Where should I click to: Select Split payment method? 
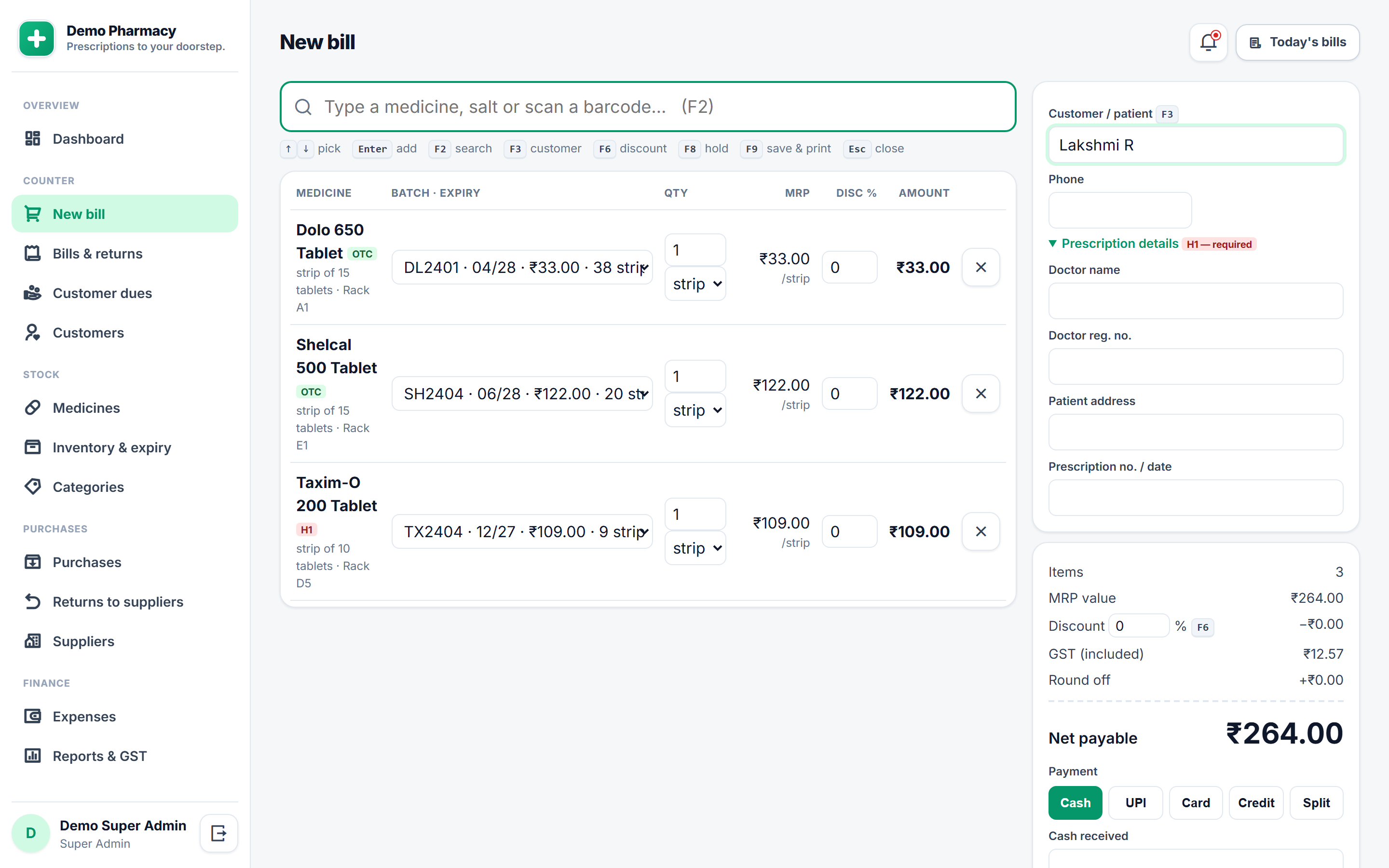pos(1316,802)
